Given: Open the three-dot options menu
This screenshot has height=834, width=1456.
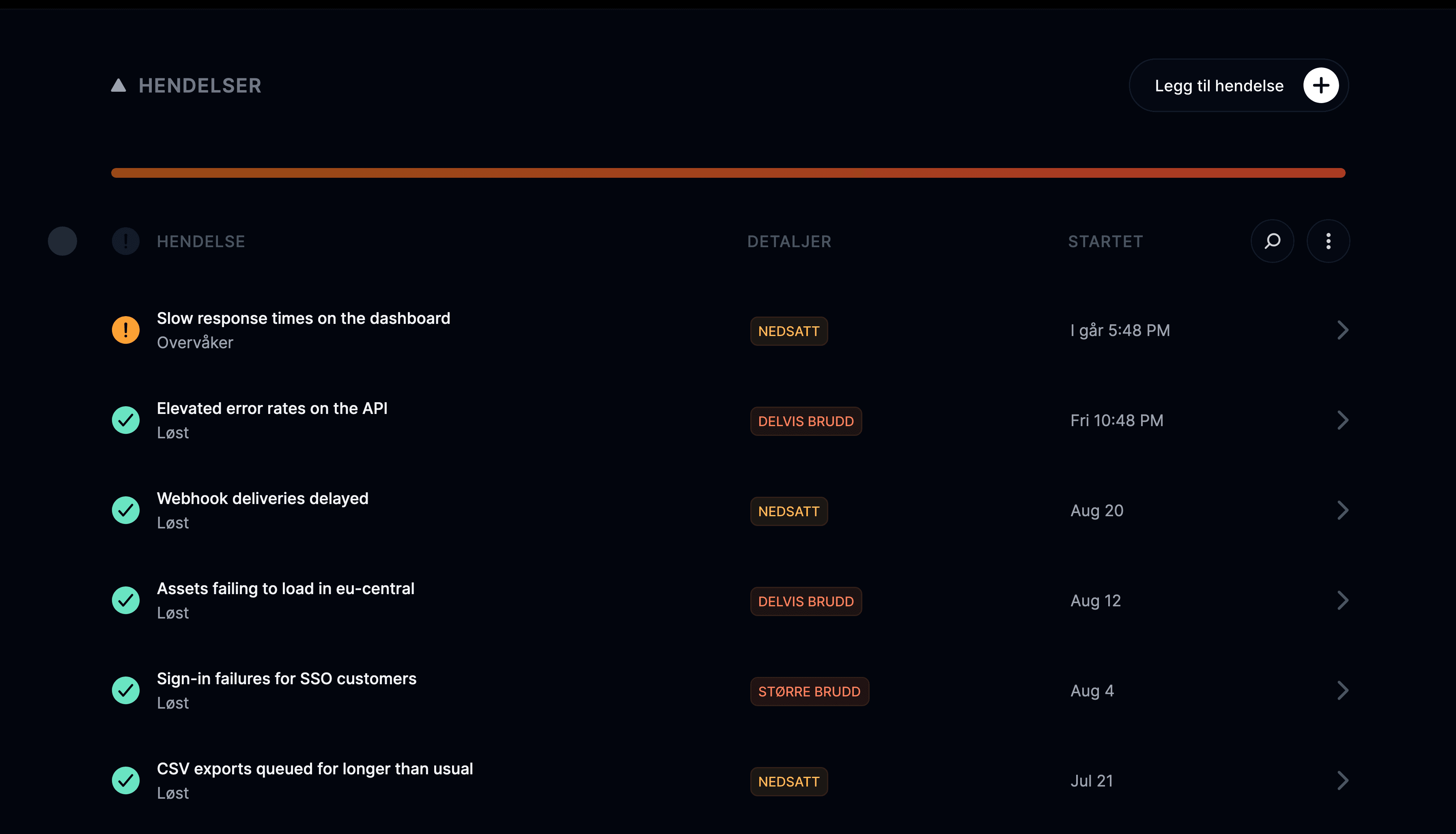Looking at the screenshot, I should tap(1328, 241).
